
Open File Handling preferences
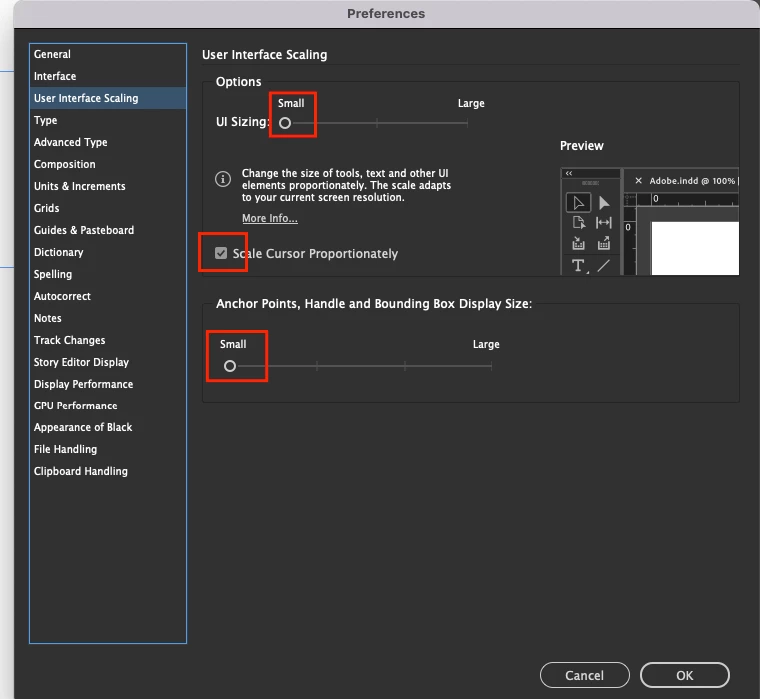pos(108,449)
